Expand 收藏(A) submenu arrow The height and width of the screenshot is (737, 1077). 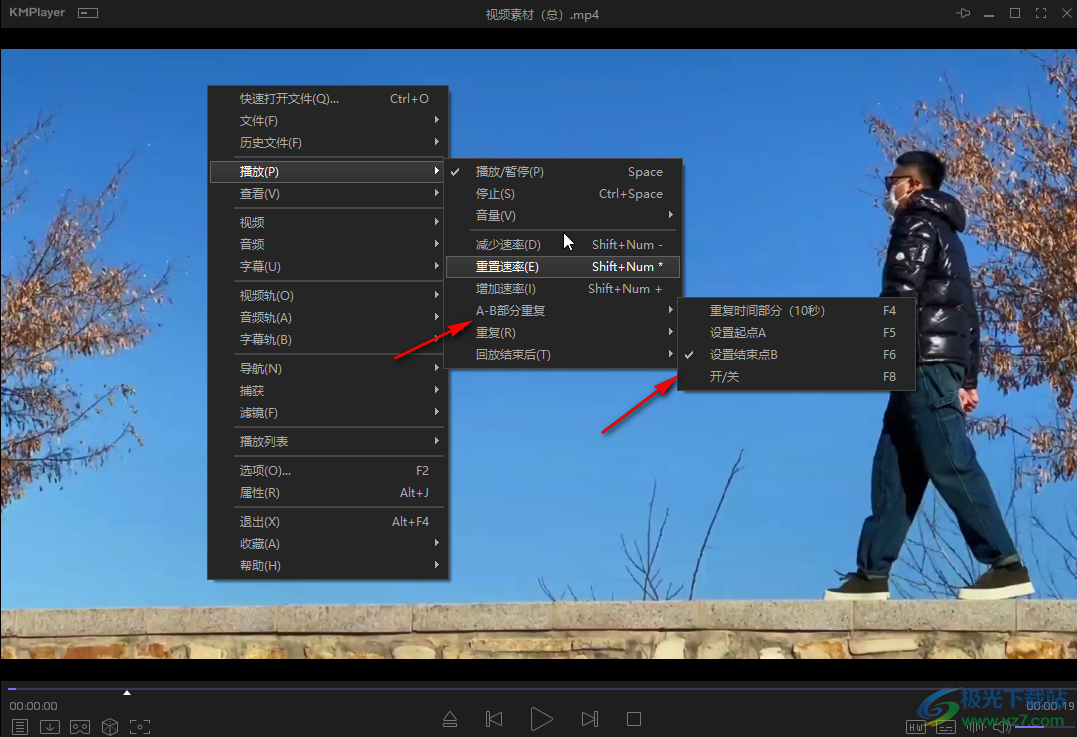tap(436, 543)
